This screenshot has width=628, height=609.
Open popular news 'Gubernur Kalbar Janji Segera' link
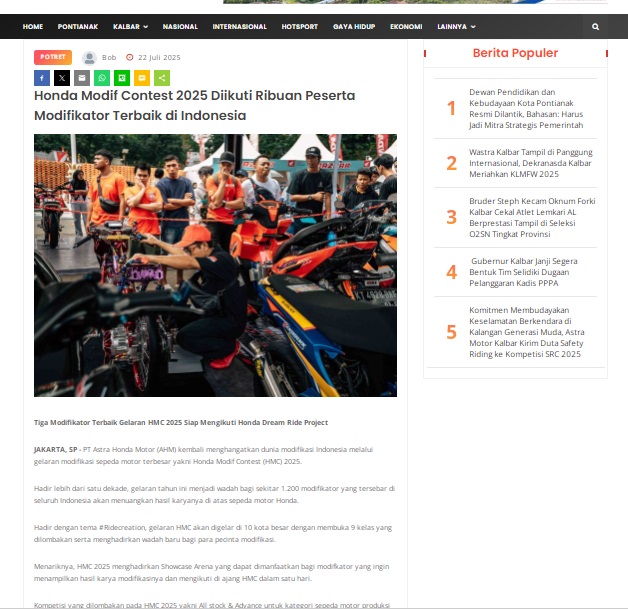(523, 272)
